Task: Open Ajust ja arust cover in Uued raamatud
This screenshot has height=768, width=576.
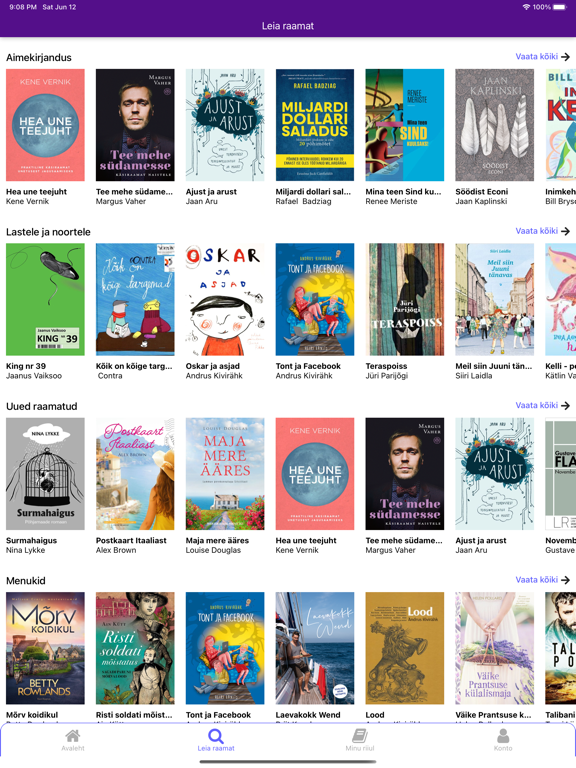Action: 495,474
